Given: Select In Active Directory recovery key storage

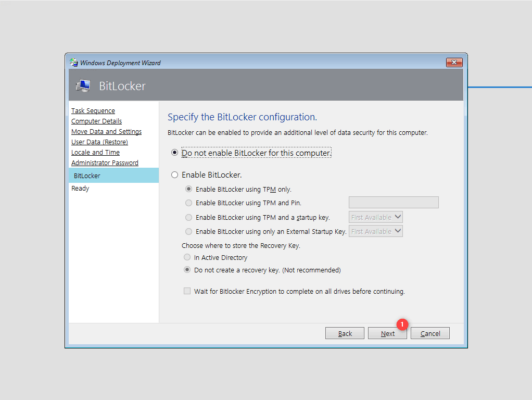Looking at the screenshot, I should click(187, 257).
